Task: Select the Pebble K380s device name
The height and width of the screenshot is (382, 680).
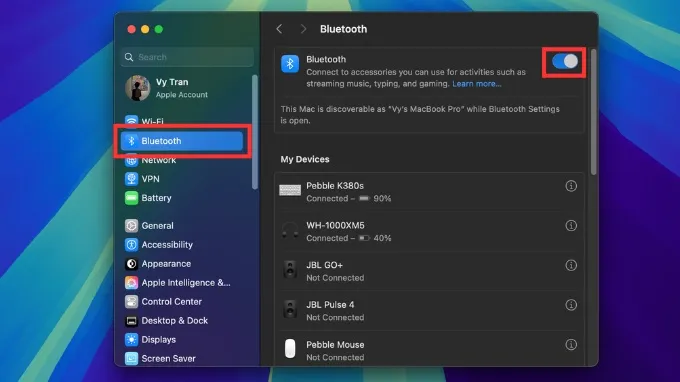Action: [335, 186]
